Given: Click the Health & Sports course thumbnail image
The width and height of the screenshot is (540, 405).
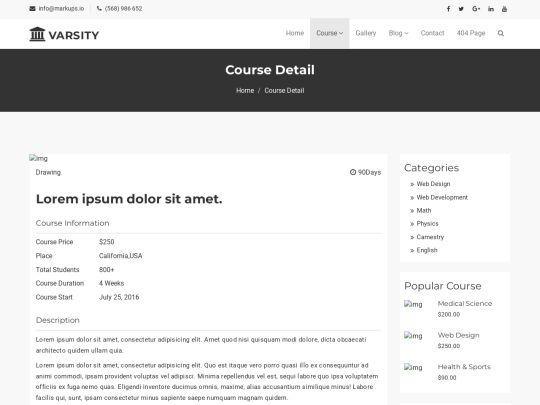Looking at the screenshot, I should click(413, 367).
